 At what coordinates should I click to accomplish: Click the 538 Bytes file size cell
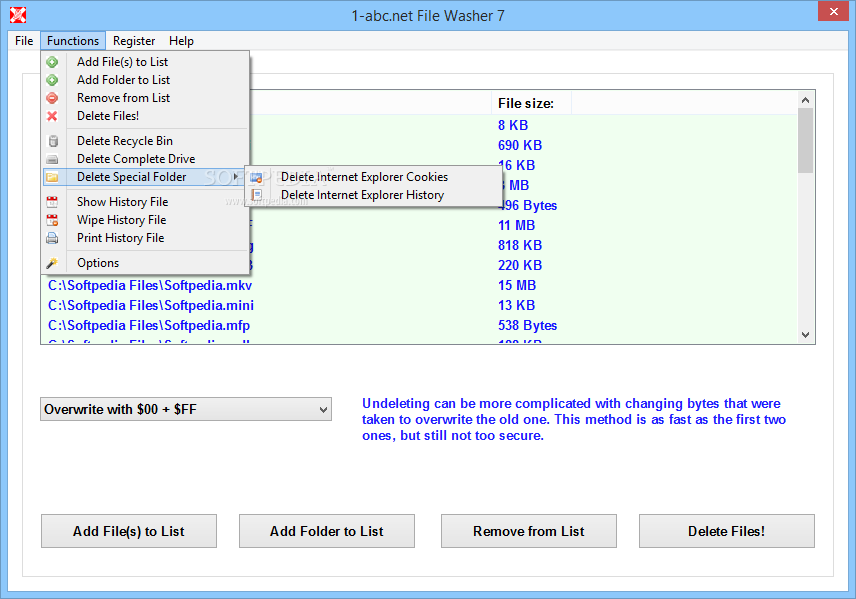(527, 325)
